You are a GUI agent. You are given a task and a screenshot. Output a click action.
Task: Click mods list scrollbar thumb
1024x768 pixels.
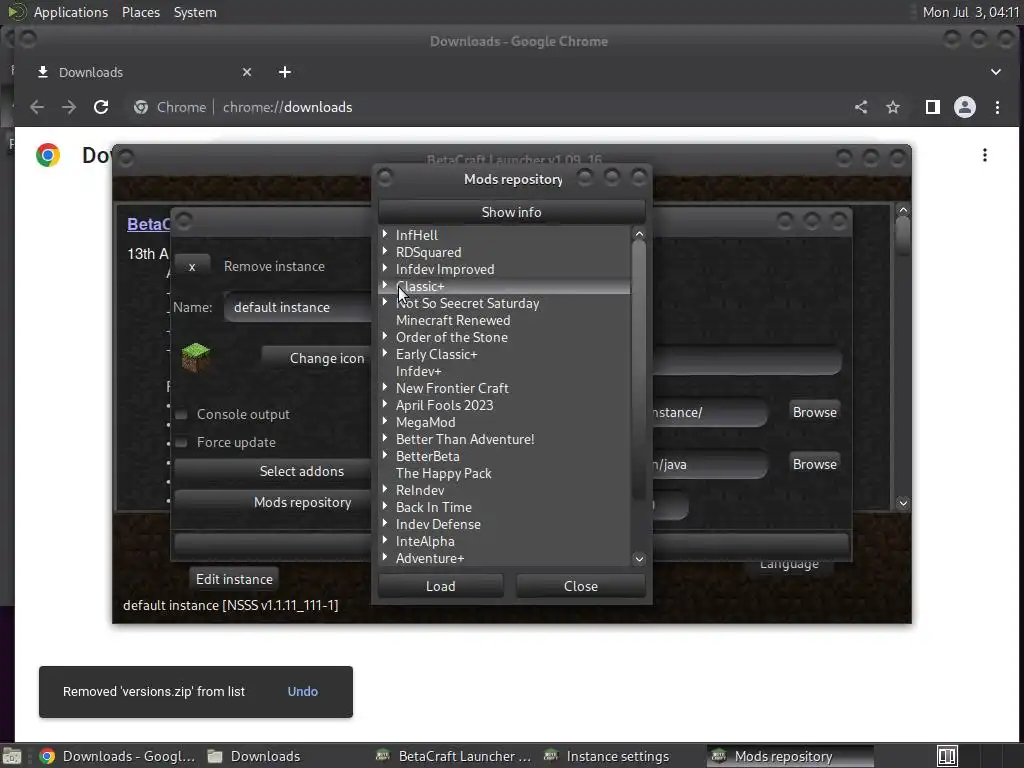click(639, 372)
